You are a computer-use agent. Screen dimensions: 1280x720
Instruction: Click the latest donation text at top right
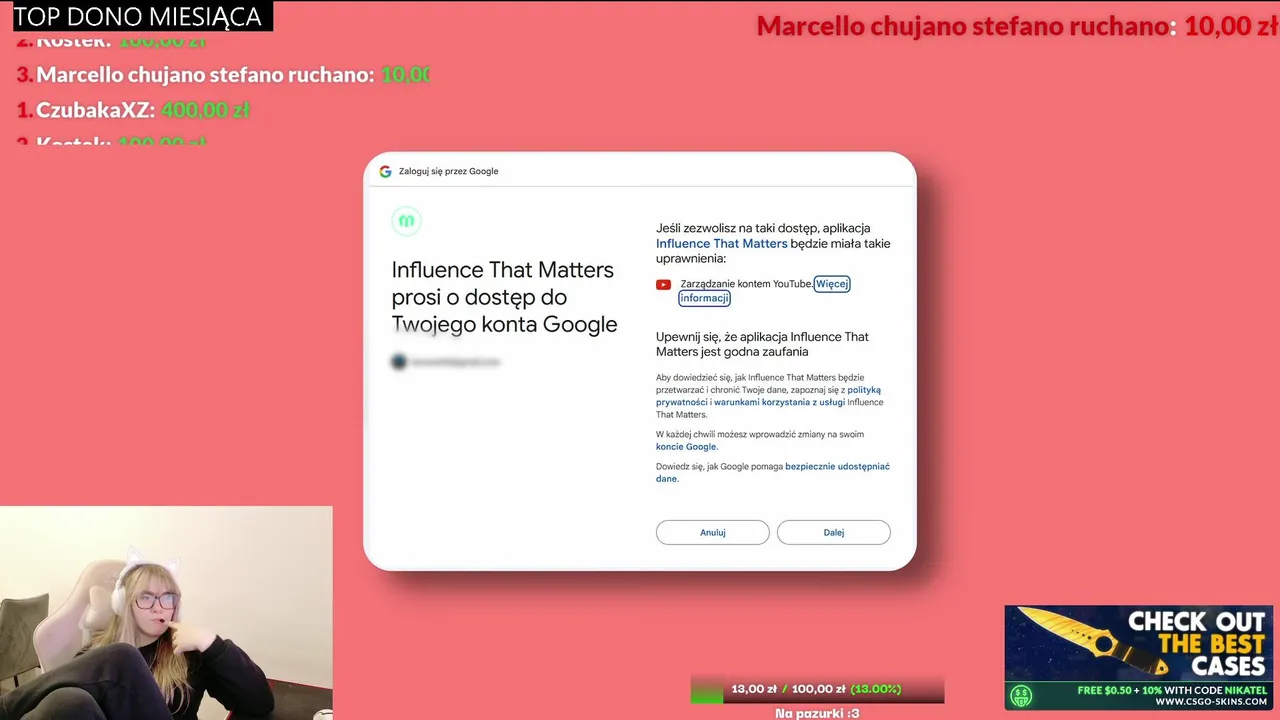(1017, 26)
